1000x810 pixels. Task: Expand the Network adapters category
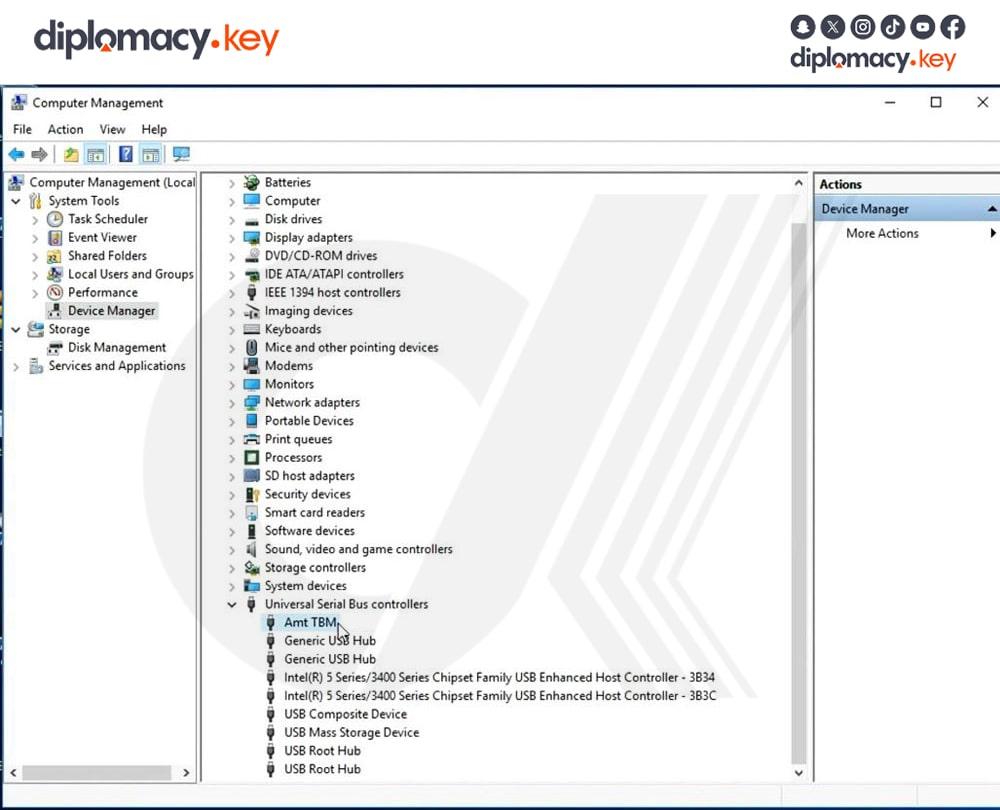tap(230, 402)
